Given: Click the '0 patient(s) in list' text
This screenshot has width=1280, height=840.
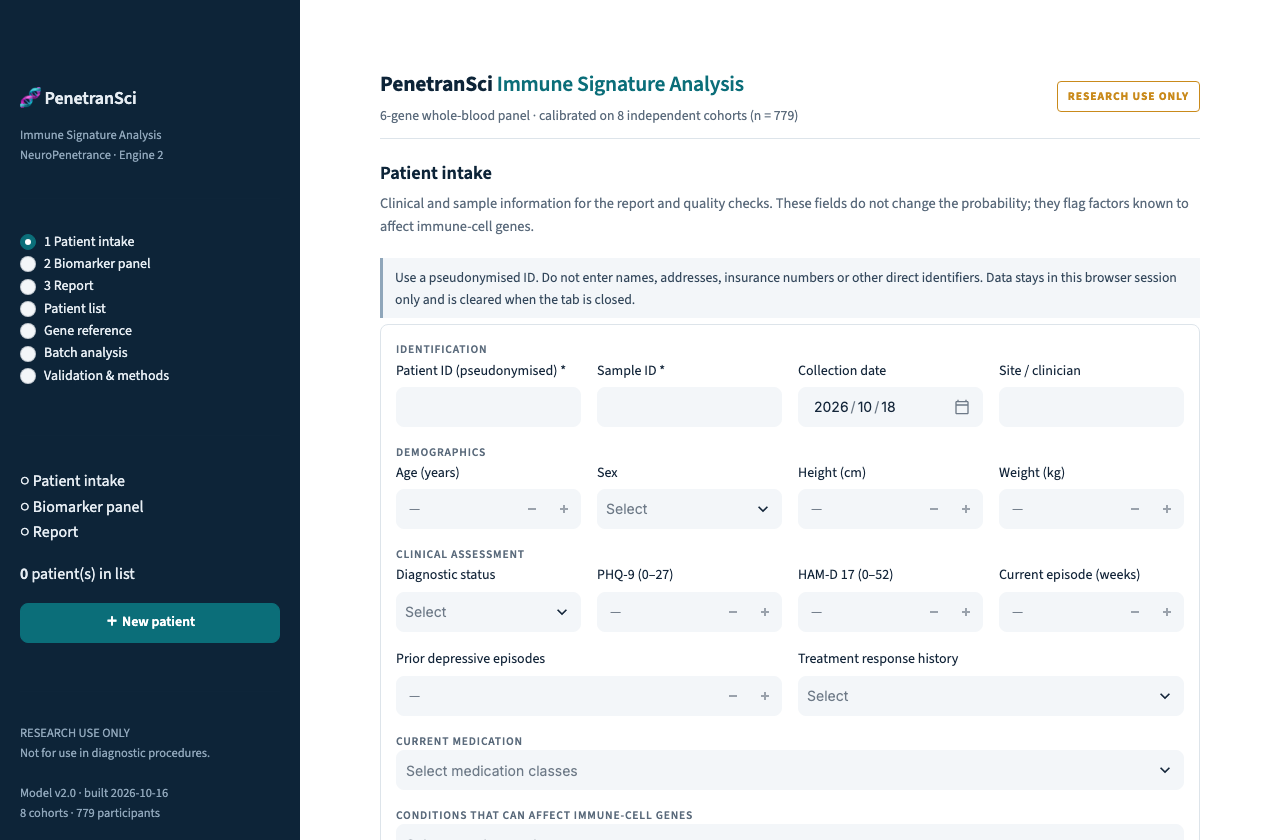Looking at the screenshot, I should pyautogui.click(x=77, y=574).
